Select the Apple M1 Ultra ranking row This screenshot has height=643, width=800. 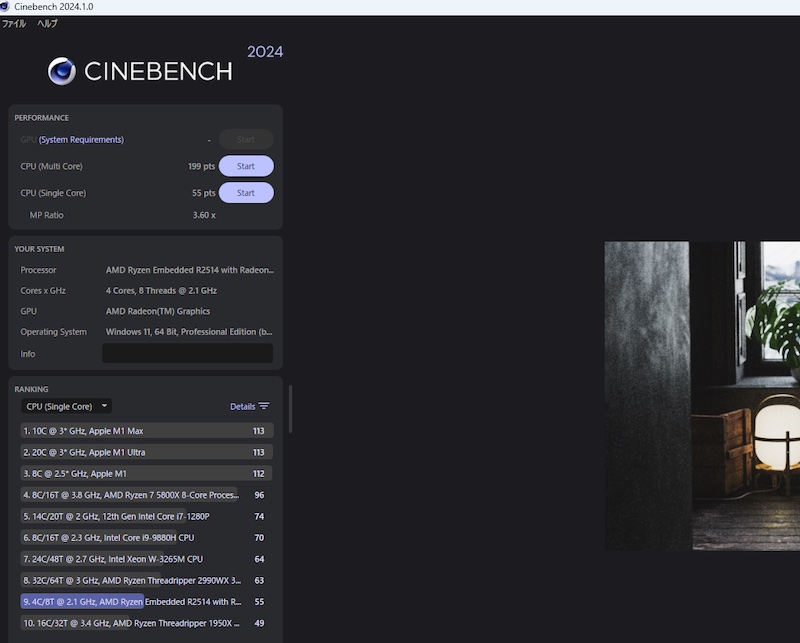(x=147, y=452)
